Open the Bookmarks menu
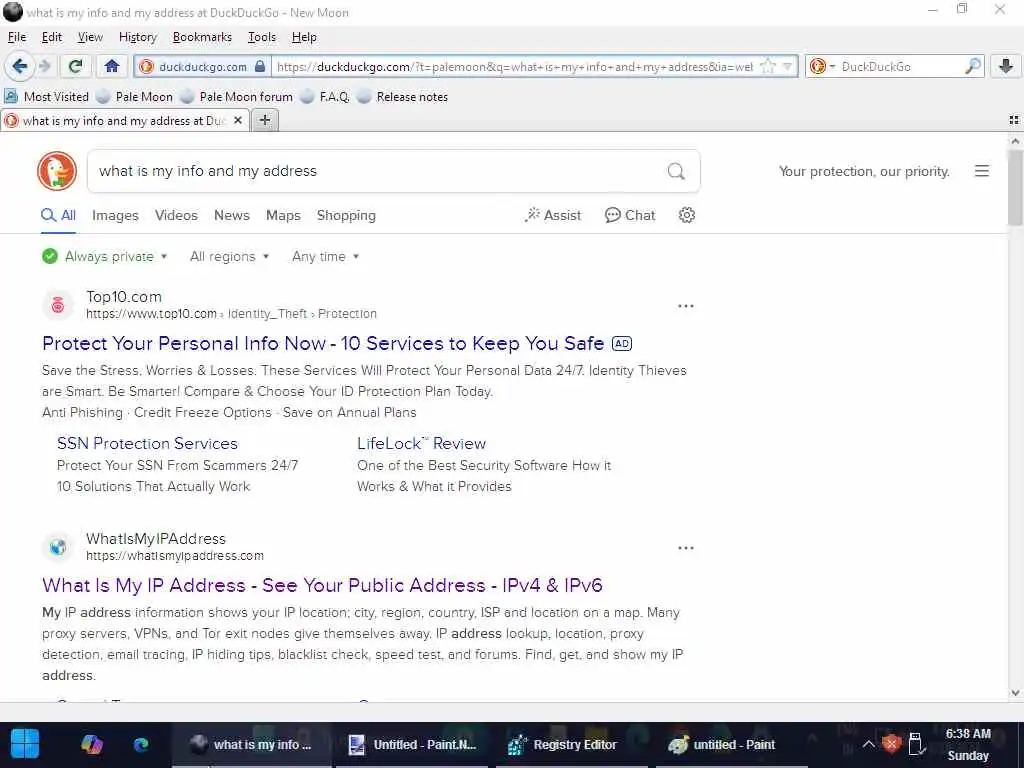 [x=202, y=37]
